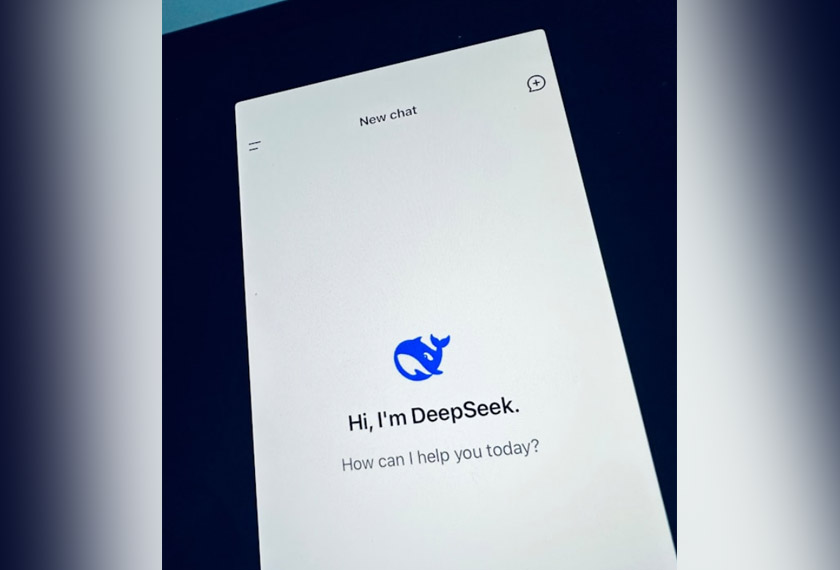The height and width of the screenshot is (570, 840).
Task: Click the dark background left of the phone
Action: point(200,300)
